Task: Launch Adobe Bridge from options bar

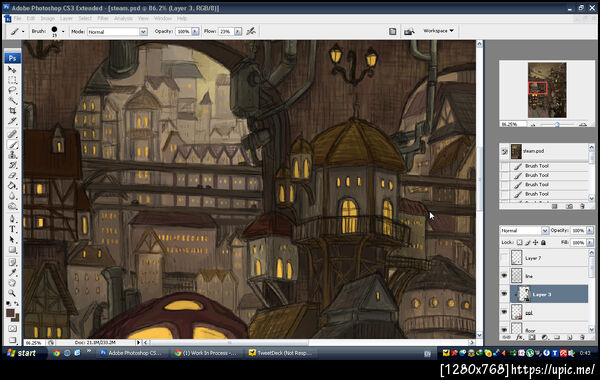Action: click(409, 31)
